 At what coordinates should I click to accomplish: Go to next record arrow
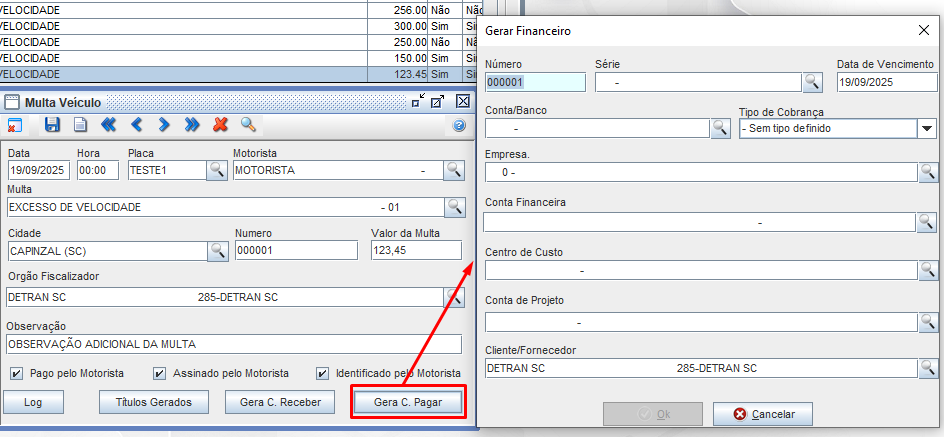(x=164, y=125)
